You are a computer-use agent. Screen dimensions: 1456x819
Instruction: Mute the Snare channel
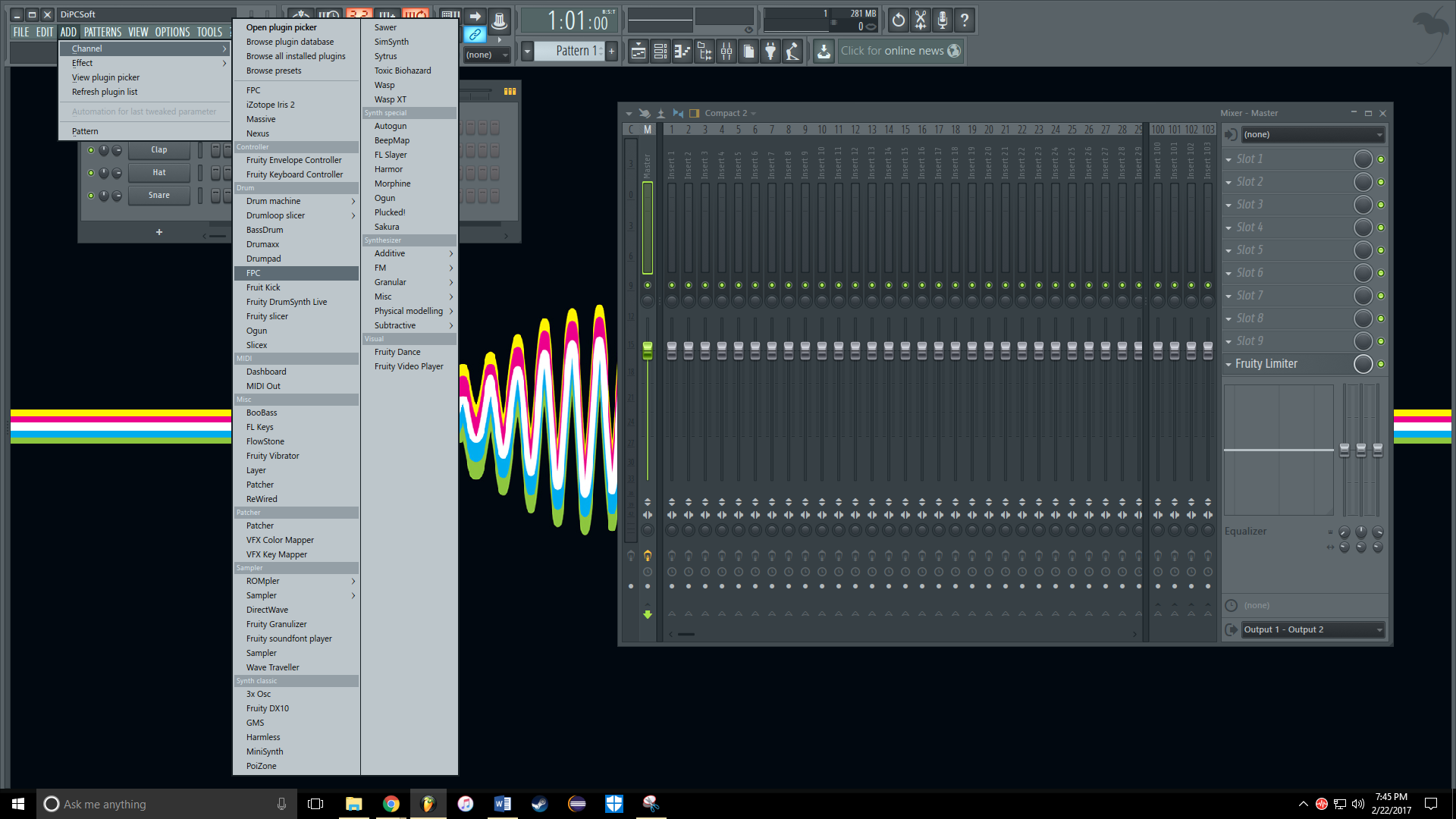pyautogui.click(x=91, y=196)
